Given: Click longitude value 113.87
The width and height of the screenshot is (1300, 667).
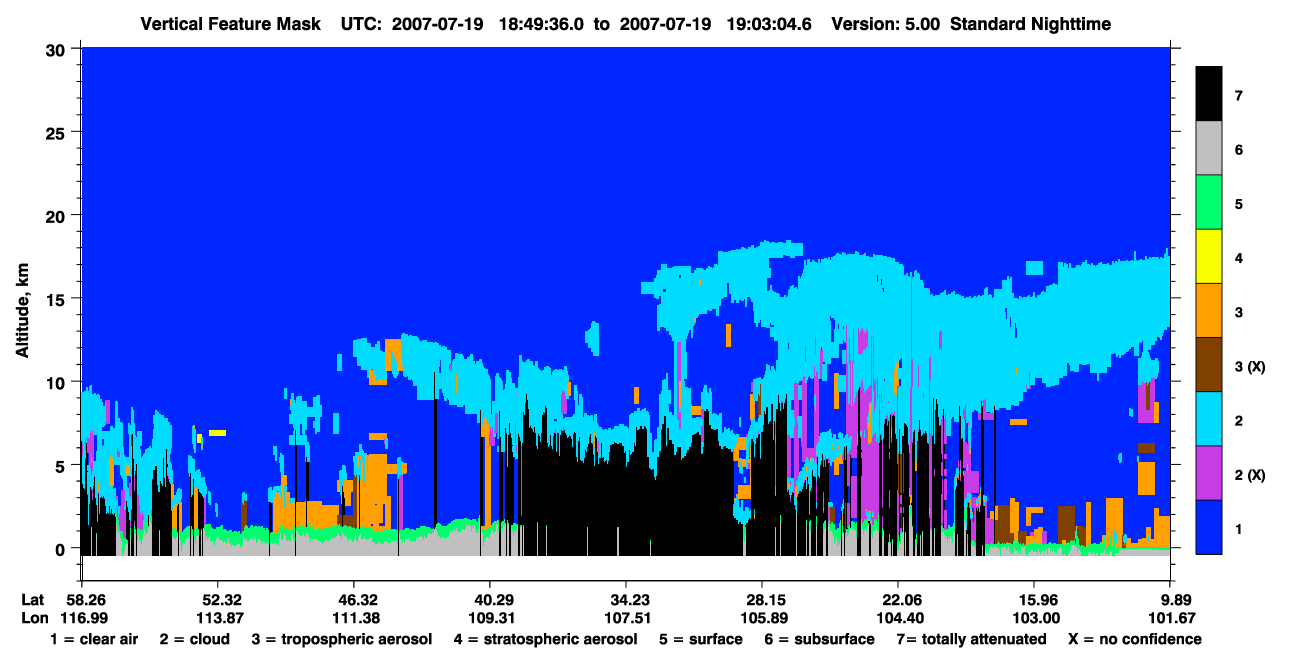Looking at the screenshot, I should tap(218, 618).
